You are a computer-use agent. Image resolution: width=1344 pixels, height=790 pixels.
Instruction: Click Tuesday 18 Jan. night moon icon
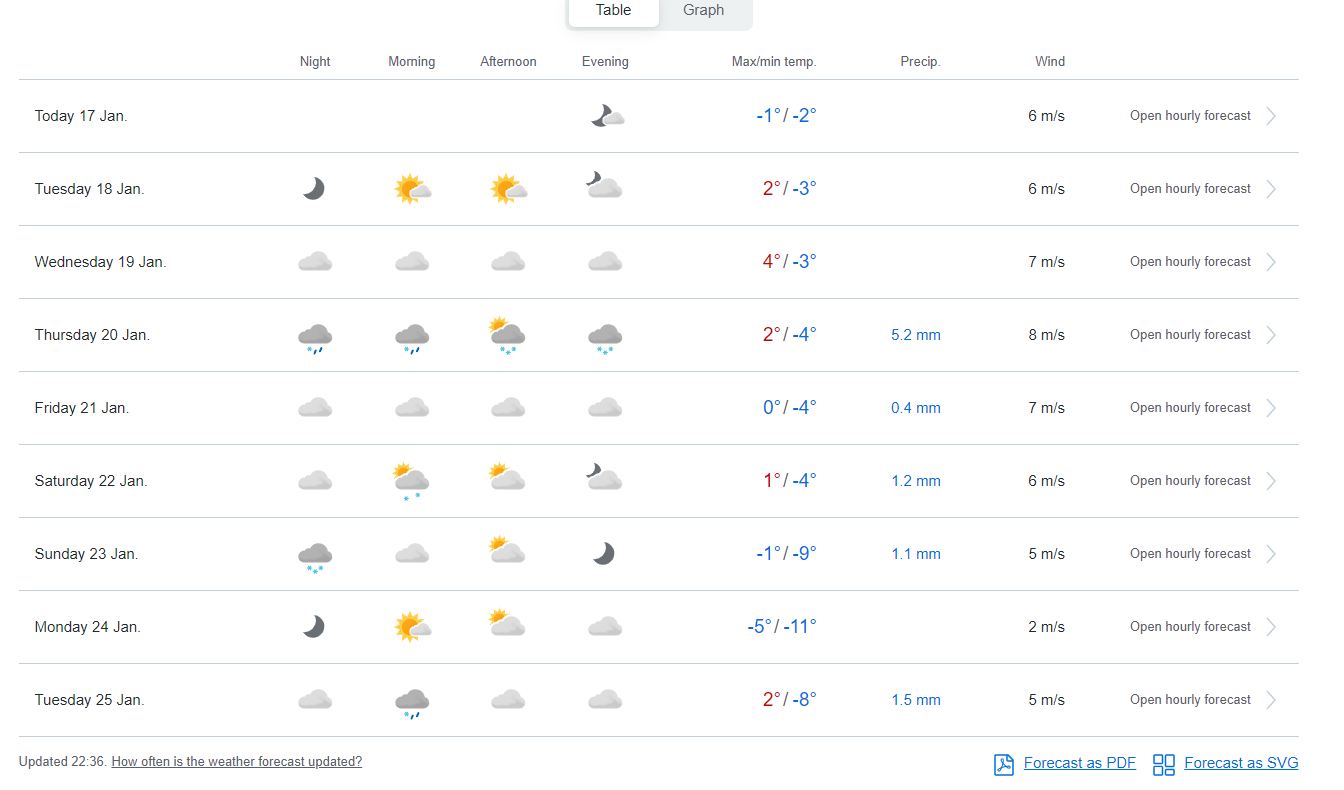314,189
